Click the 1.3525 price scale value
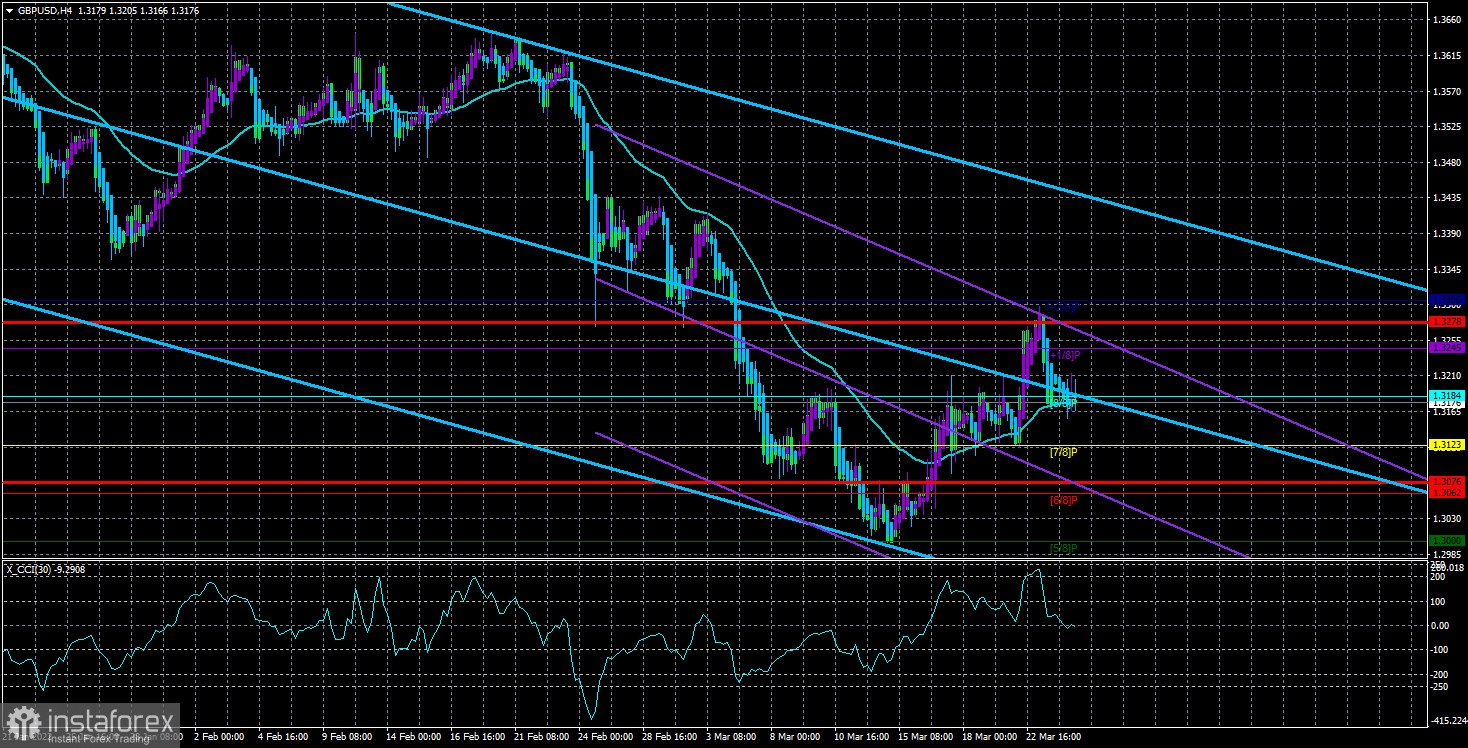Screen dimensions: 1468x748 (x=1448, y=127)
